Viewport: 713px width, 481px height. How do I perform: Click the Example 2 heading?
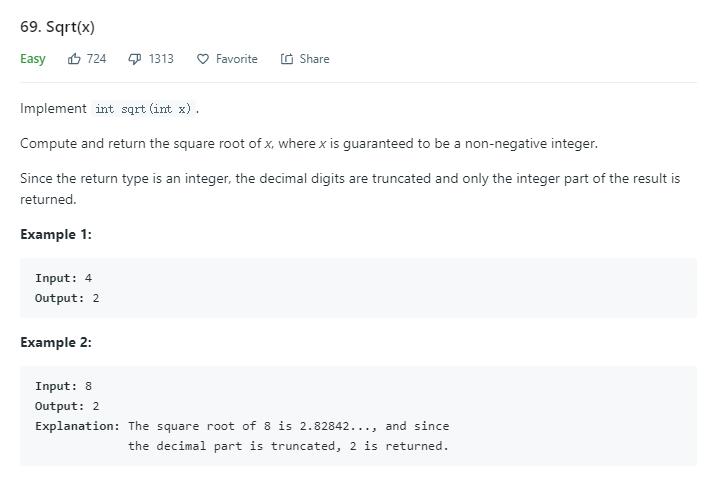[55, 342]
